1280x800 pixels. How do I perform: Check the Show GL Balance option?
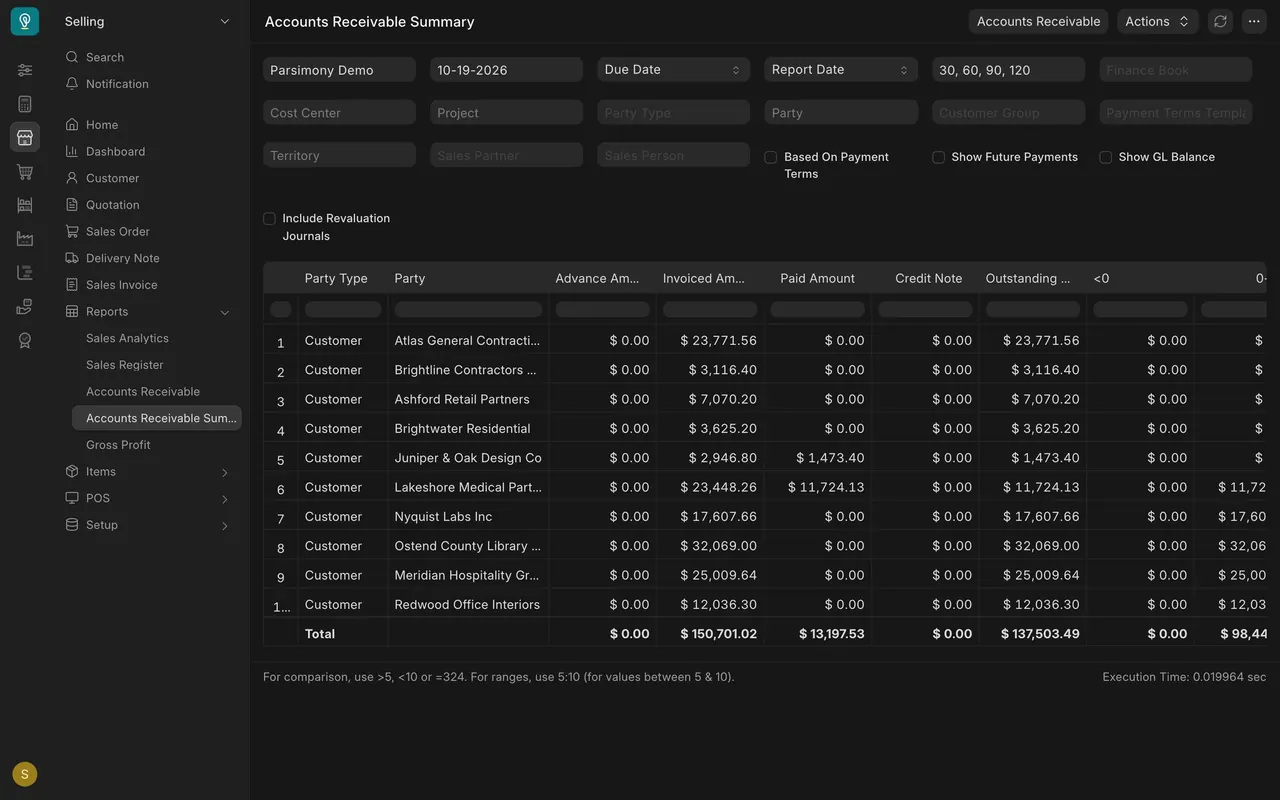coord(1105,157)
